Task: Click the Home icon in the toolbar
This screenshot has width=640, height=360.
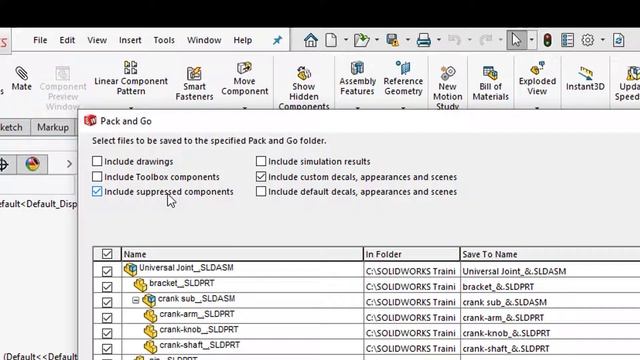Action: [x=311, y=40]
